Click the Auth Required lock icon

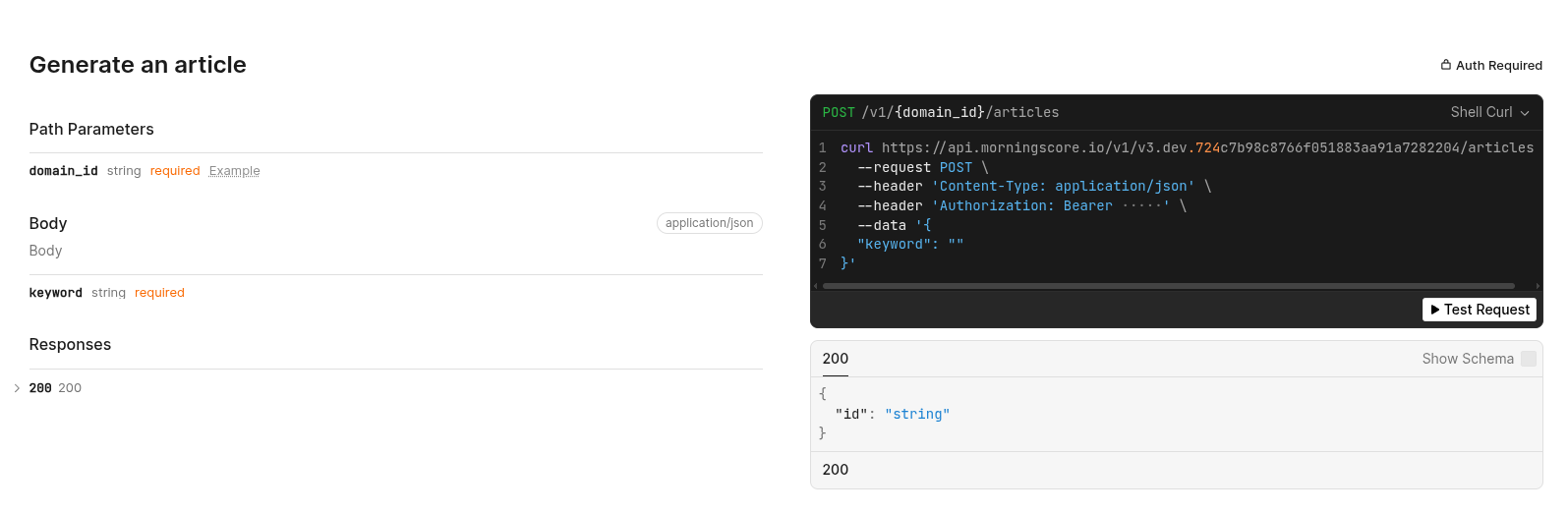(1445, 65)
